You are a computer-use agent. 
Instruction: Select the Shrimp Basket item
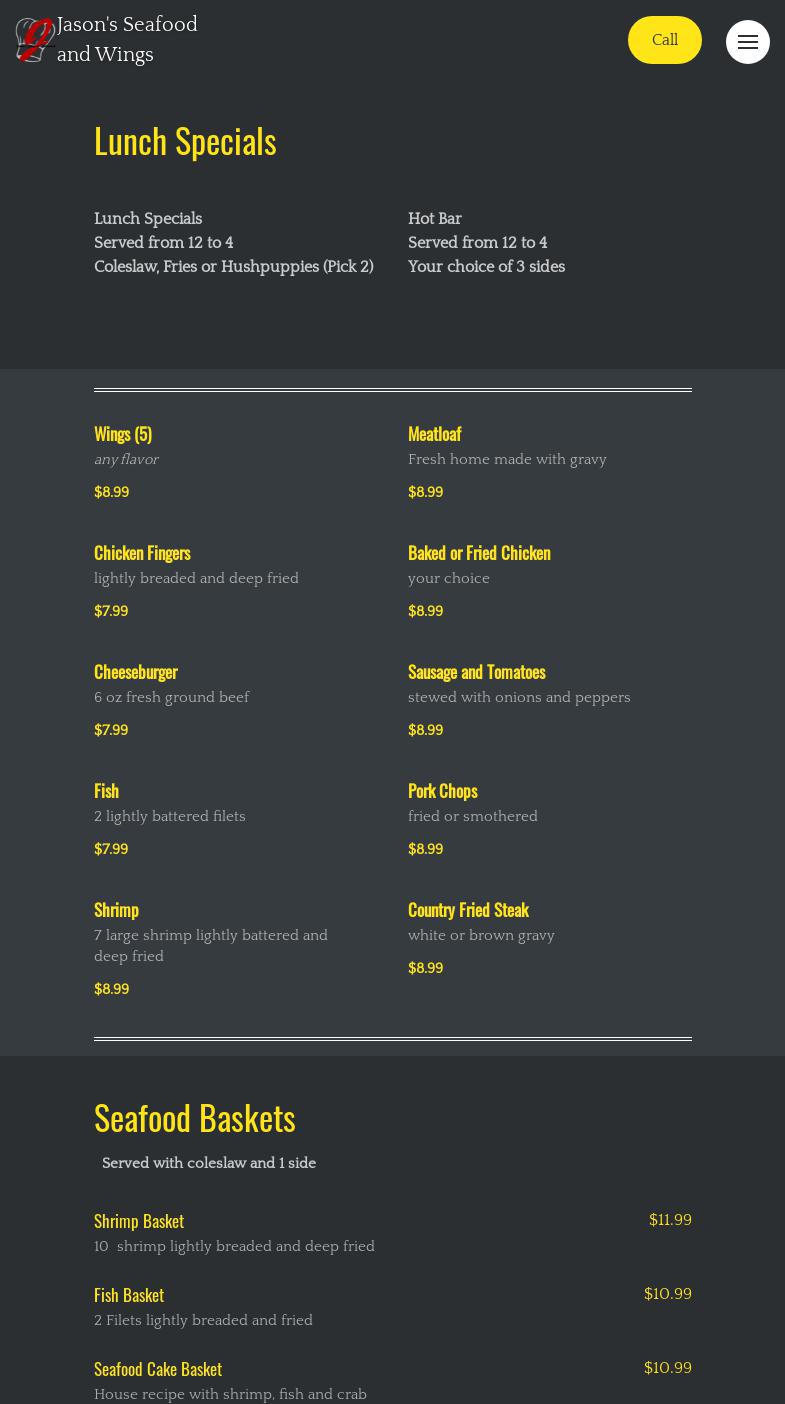point(139,1221)
